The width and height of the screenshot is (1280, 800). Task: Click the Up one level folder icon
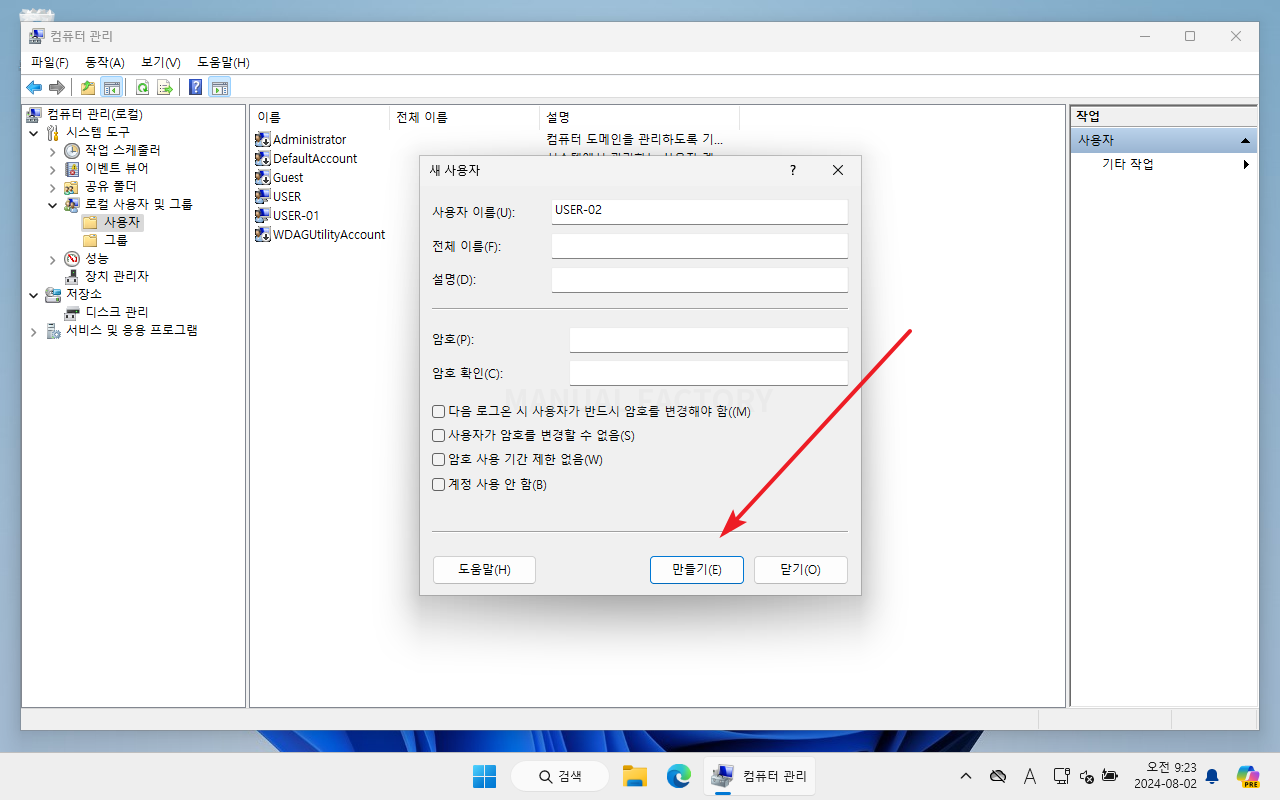(x=88, y=87)
